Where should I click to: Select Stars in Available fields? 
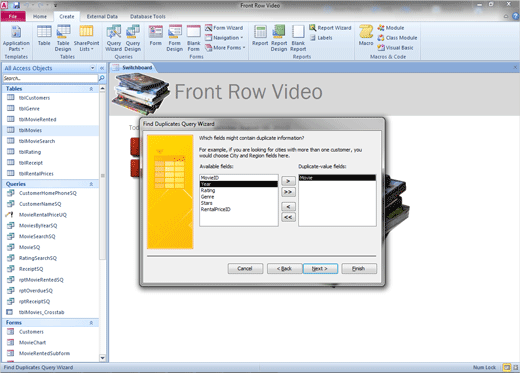pyautogui.click(x=239, y=203)
